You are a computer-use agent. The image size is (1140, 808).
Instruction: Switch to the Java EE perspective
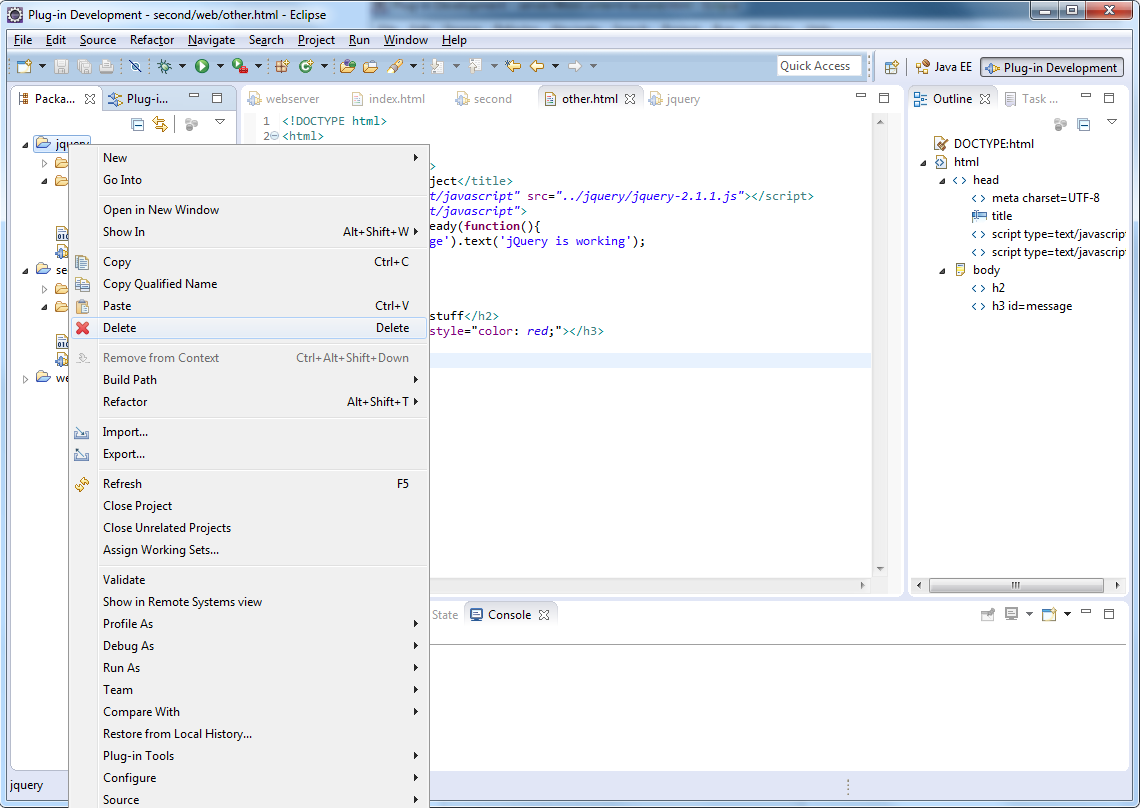point(944,67)
